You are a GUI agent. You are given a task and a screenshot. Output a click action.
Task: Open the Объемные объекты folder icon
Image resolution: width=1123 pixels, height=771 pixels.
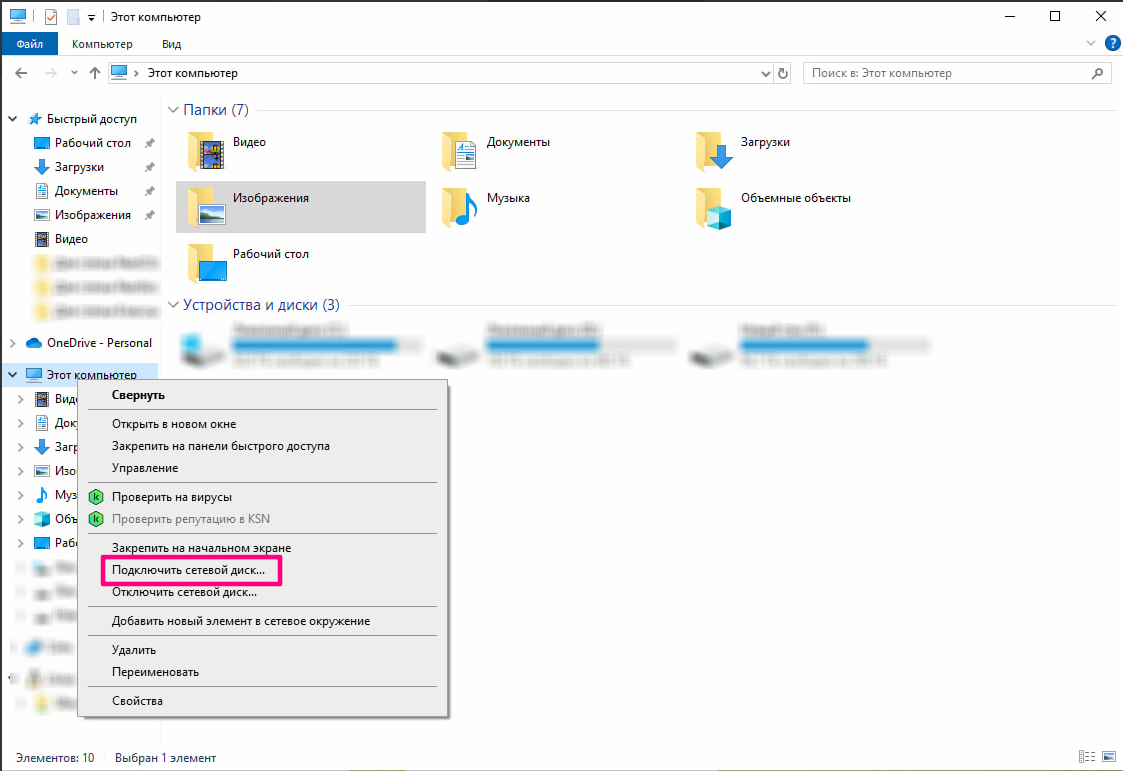click(714, 208)
